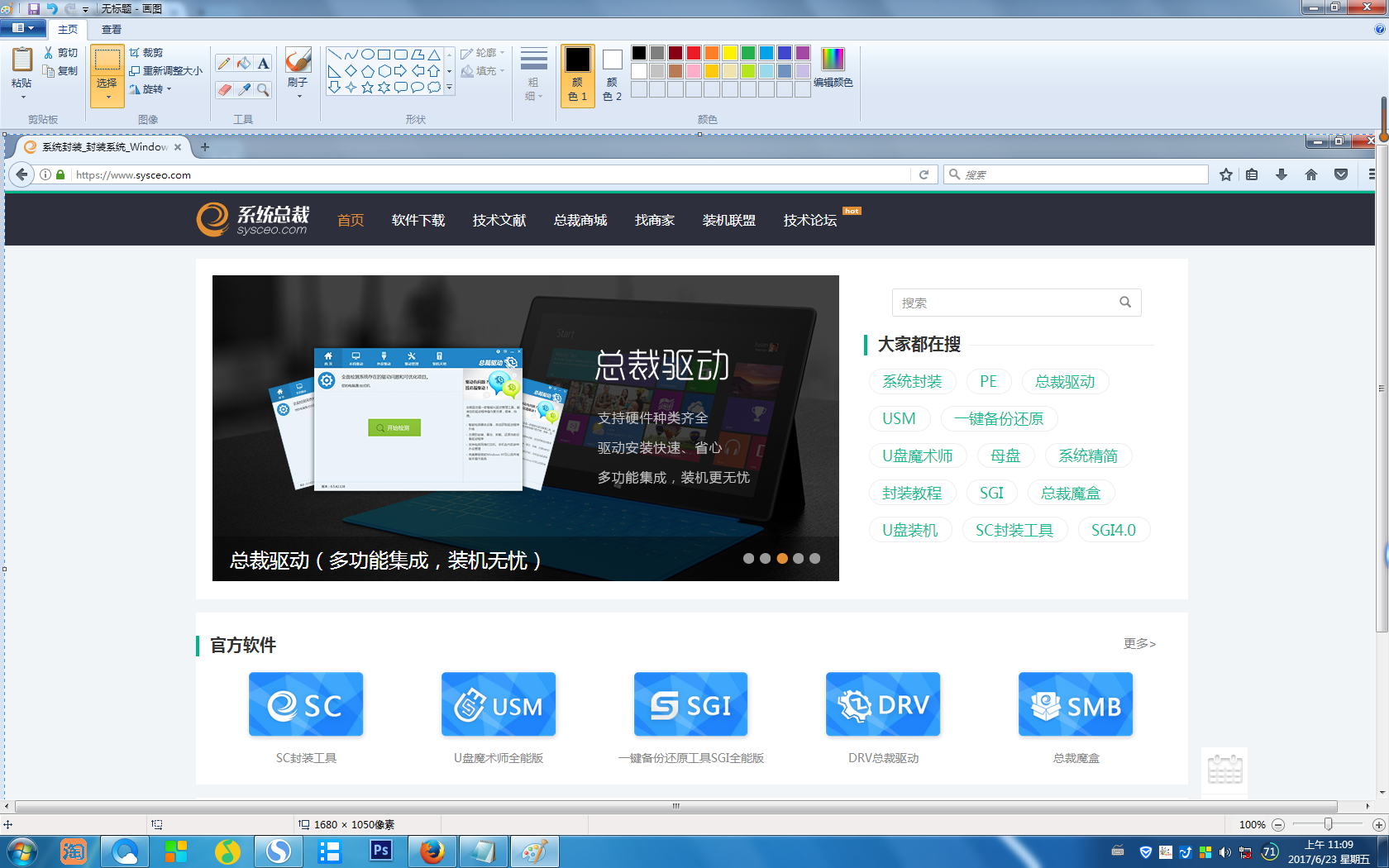Viewport: 1389px width, 868px height.
Task: Select the Eraser tool
Action: 224,89
